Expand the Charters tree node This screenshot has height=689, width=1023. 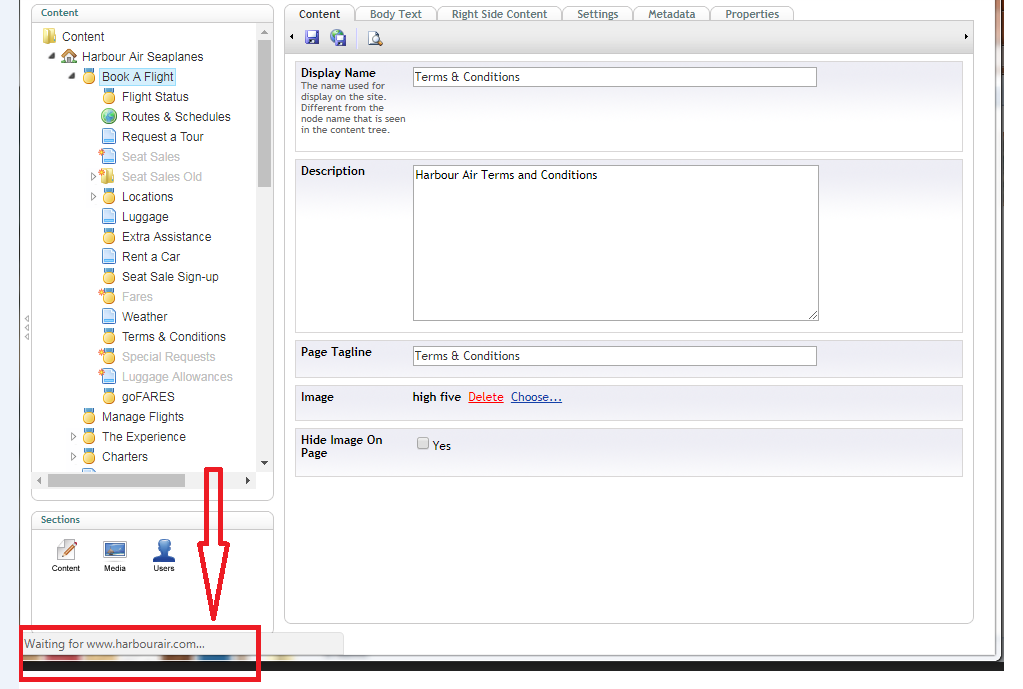tap(74, 457)
